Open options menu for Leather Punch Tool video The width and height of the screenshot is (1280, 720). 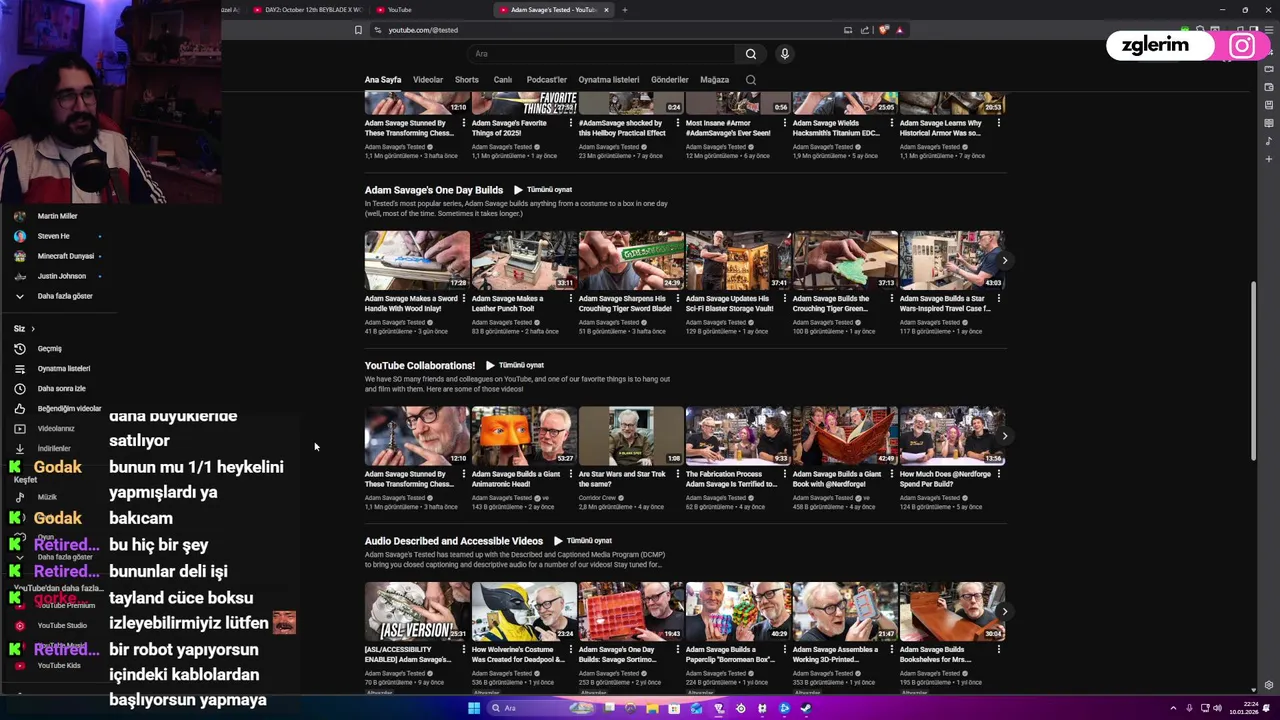(x=570, y=299)
